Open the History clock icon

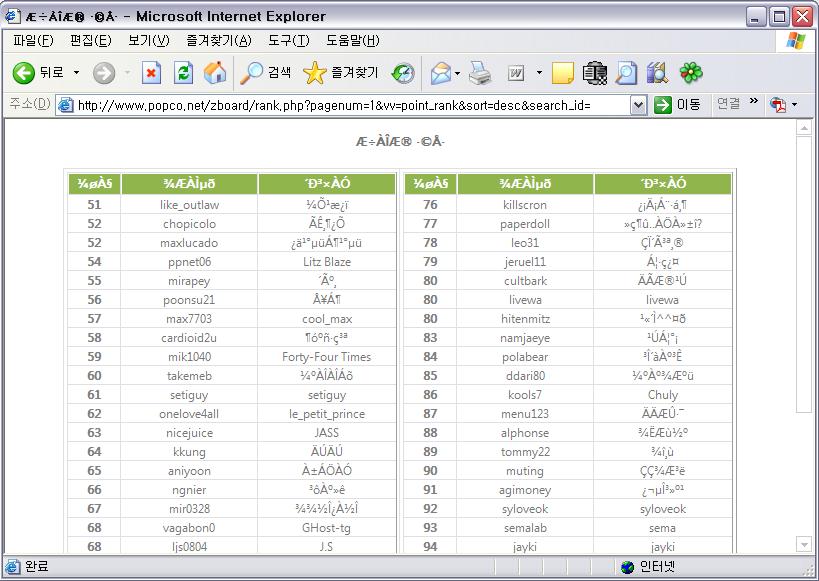tap(403, 73)
